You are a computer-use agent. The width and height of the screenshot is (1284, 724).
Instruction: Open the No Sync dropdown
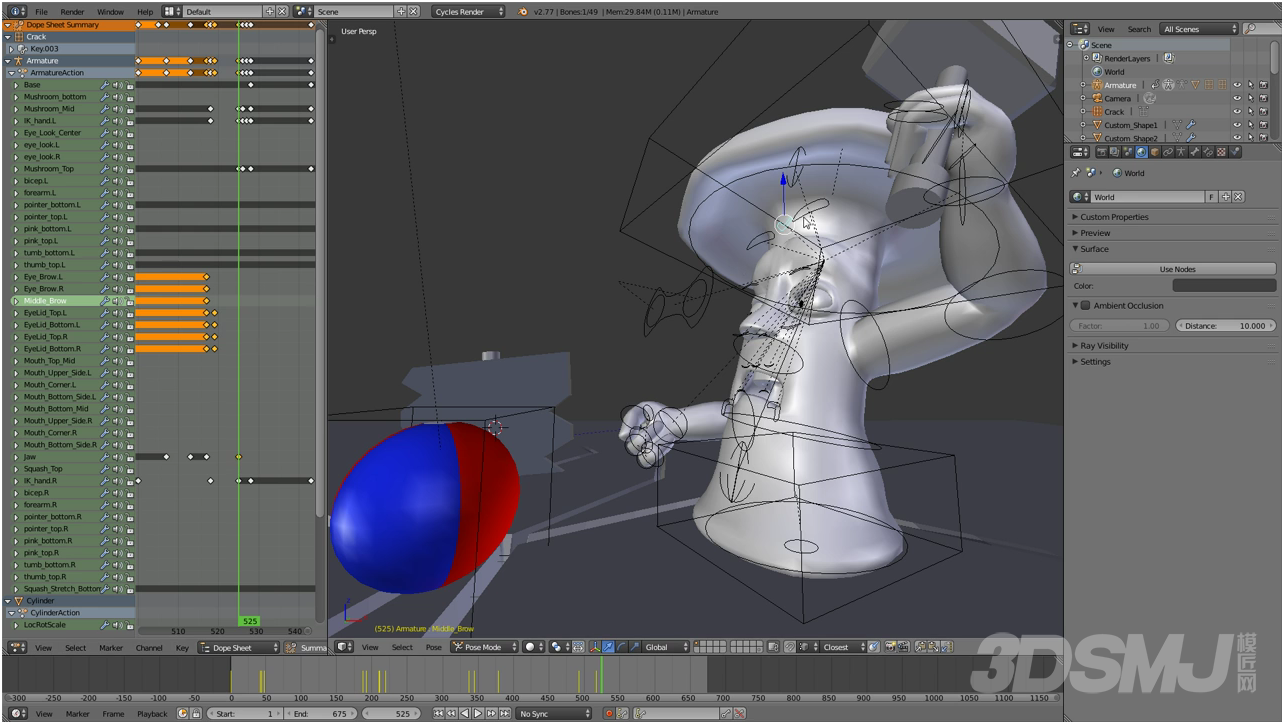[x=554, y=714]
